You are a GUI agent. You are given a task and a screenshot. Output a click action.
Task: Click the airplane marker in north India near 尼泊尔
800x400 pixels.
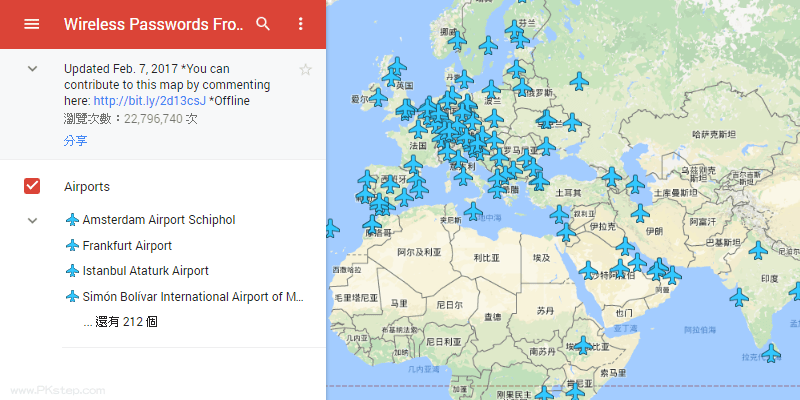(x=758, y=250)
